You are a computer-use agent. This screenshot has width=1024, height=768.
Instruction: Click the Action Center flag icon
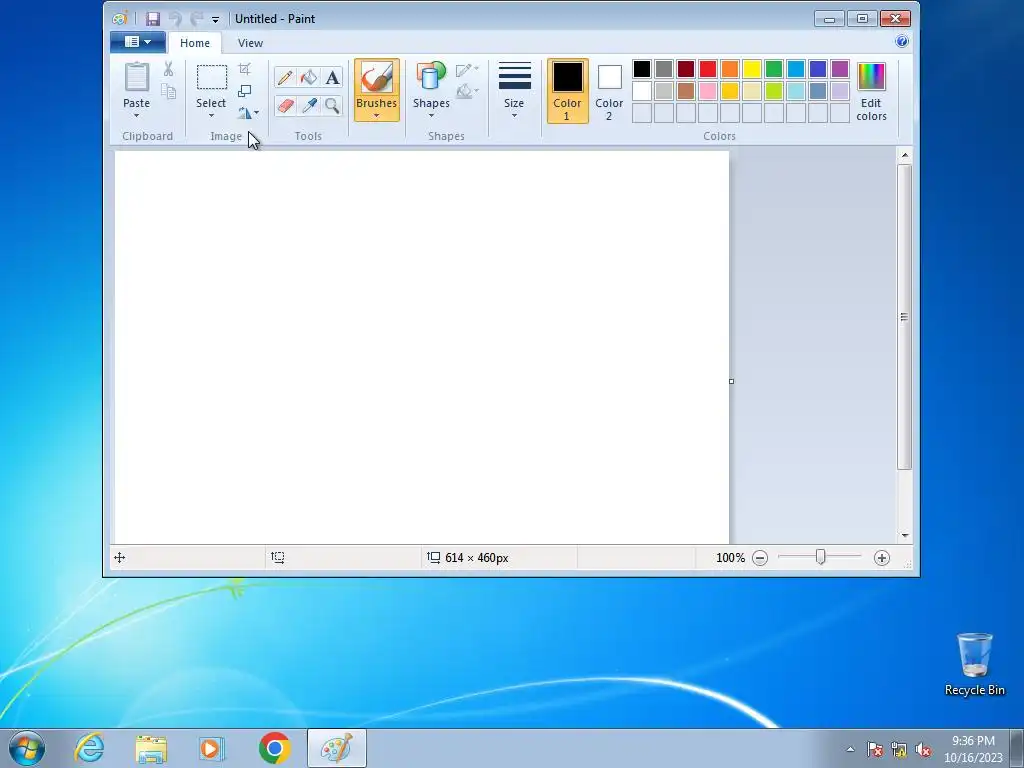[x=874, y=750]
